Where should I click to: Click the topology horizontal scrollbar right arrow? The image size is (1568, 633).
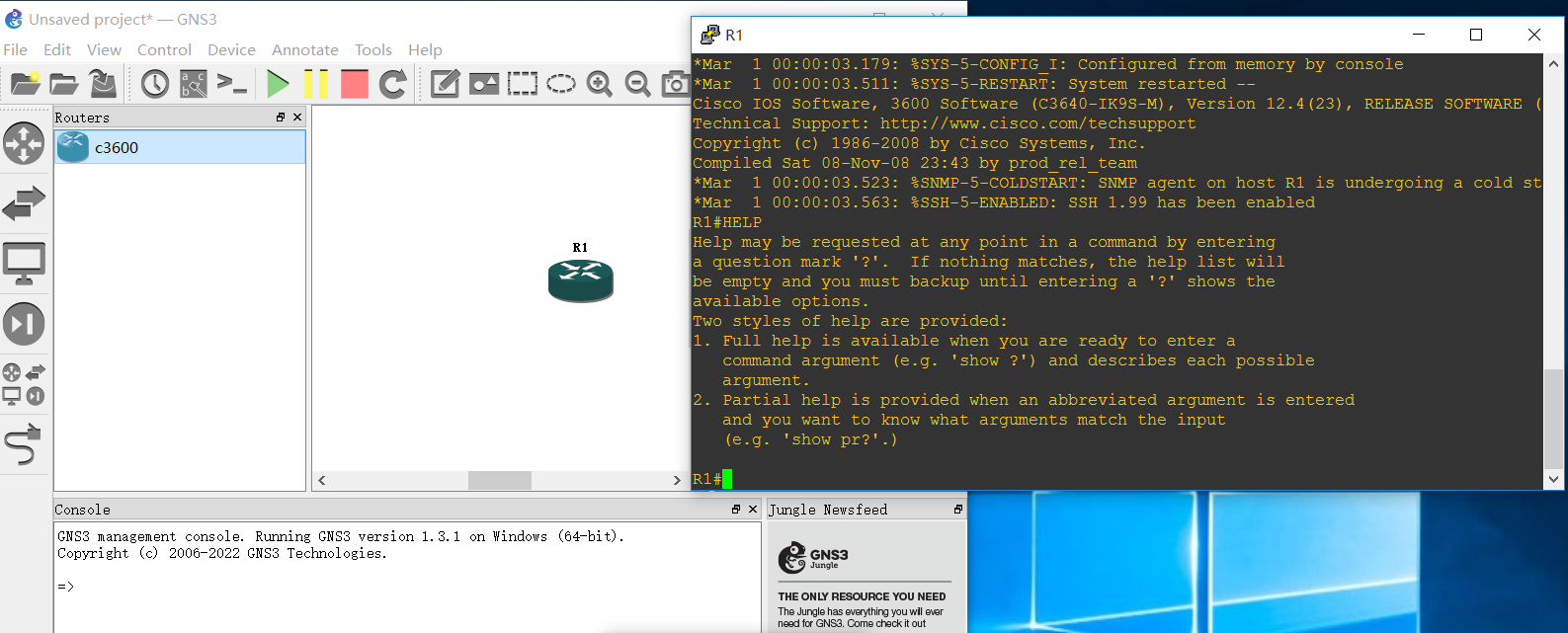[x=677, y=480]
